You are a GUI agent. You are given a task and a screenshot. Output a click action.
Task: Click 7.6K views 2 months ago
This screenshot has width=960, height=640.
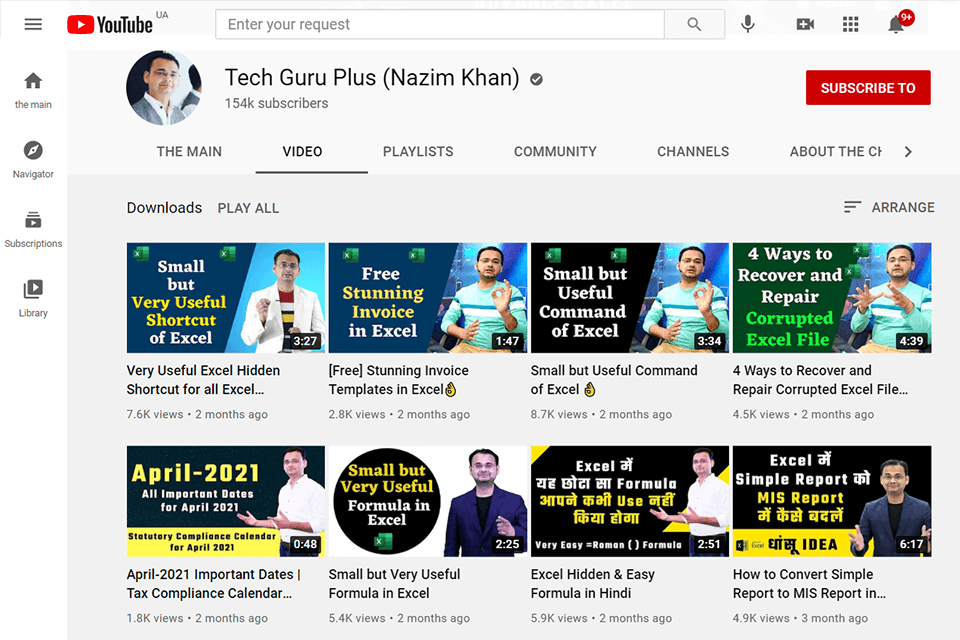(x=197, y=414)
